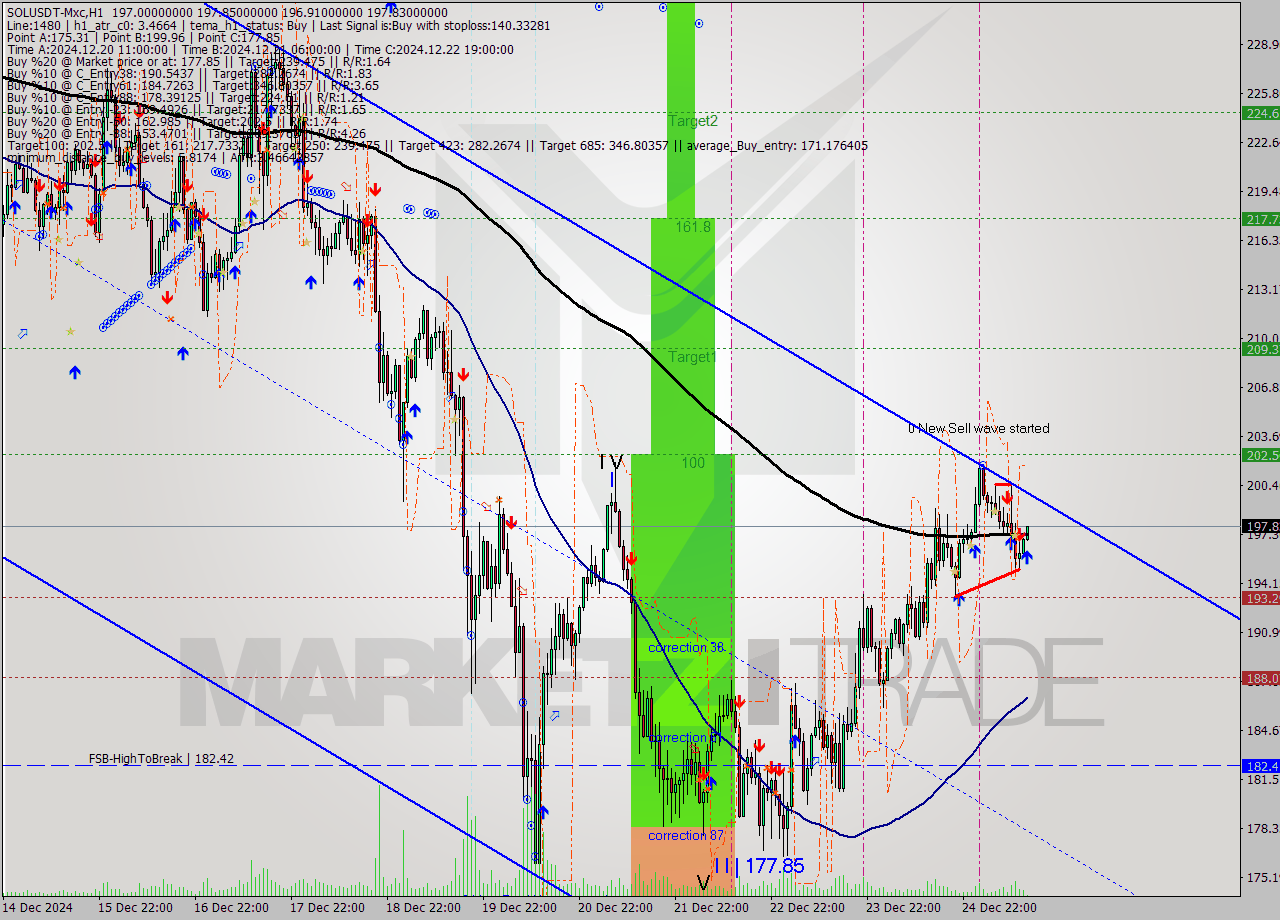Viewport: 1280px width, 920px height.
Task: Select the 'FSB-HighToBreak | 182.42' label
Action: [x=161, y=759]
